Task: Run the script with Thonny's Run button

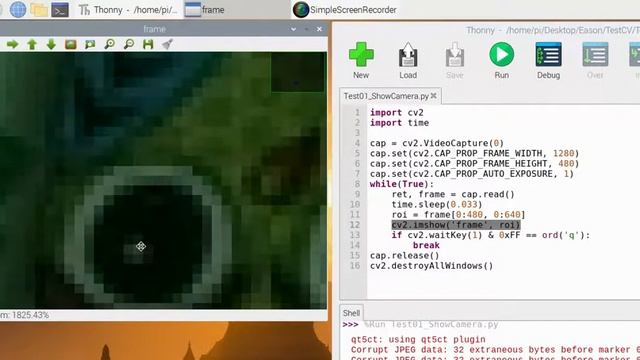Action: coord(502,60)
